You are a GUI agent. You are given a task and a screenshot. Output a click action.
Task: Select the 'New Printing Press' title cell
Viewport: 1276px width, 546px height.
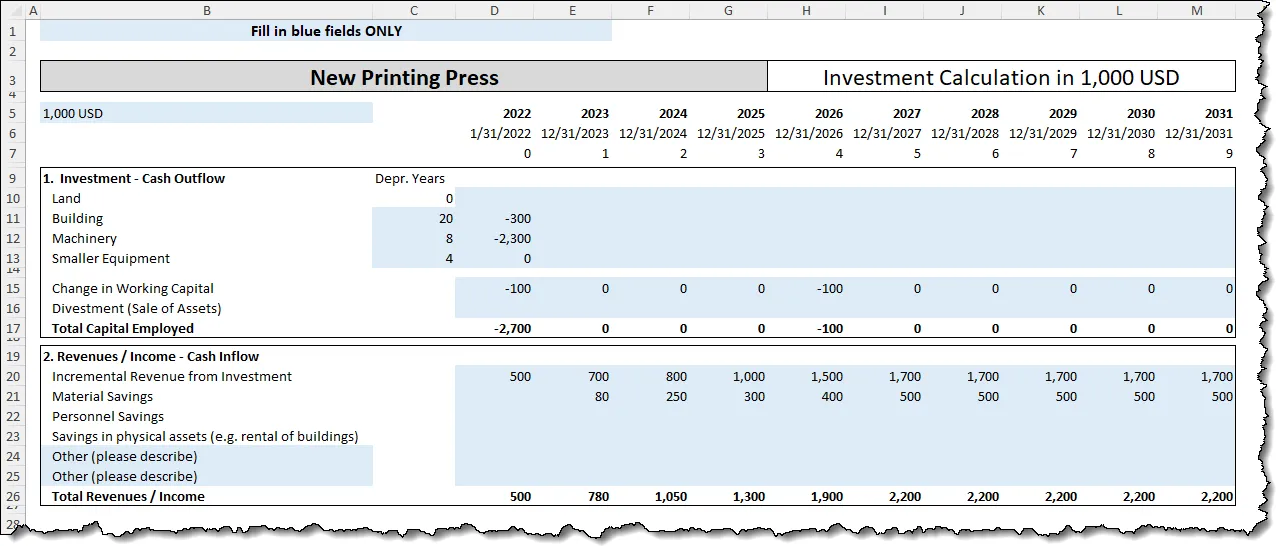click(x=404, y=77)
